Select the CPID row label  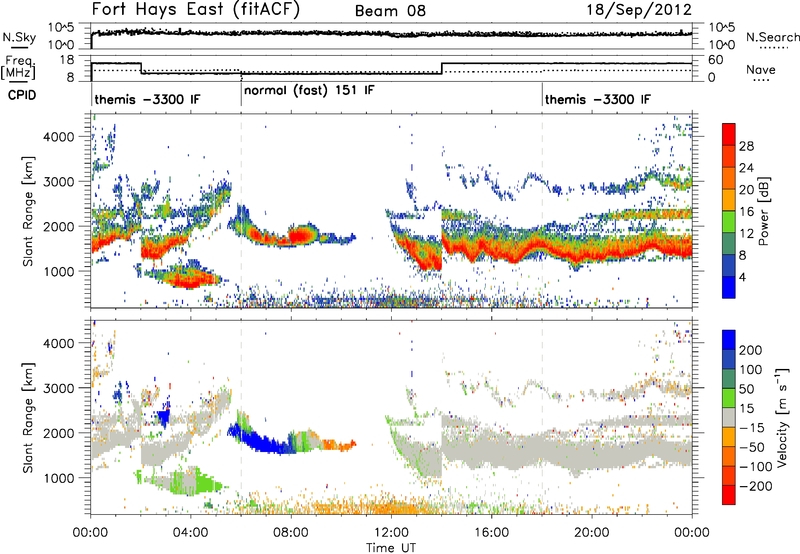(21, 95)
